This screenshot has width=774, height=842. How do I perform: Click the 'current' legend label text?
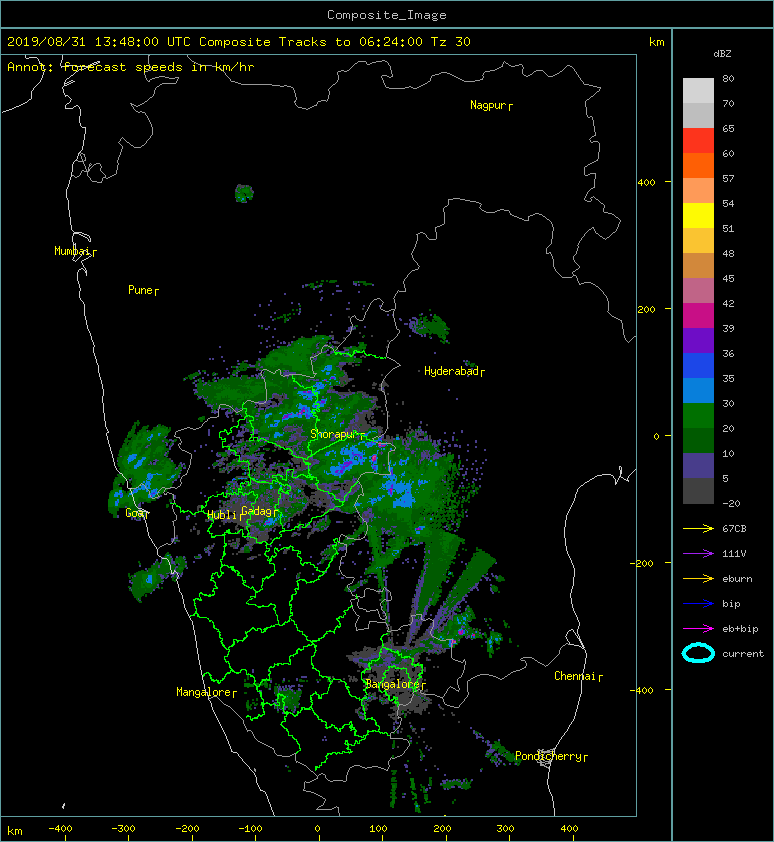pos(743,654)
